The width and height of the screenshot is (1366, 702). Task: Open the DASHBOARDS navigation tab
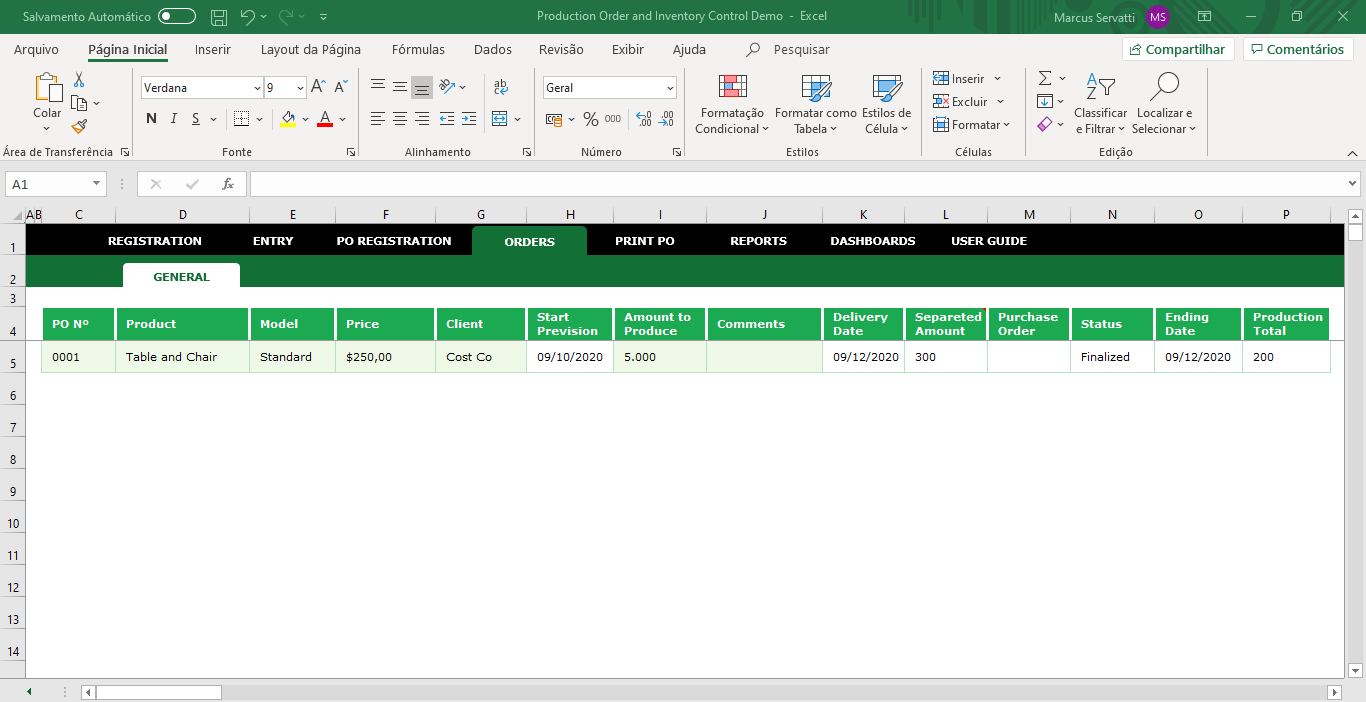pyautogui.click(x=873, y=241)
